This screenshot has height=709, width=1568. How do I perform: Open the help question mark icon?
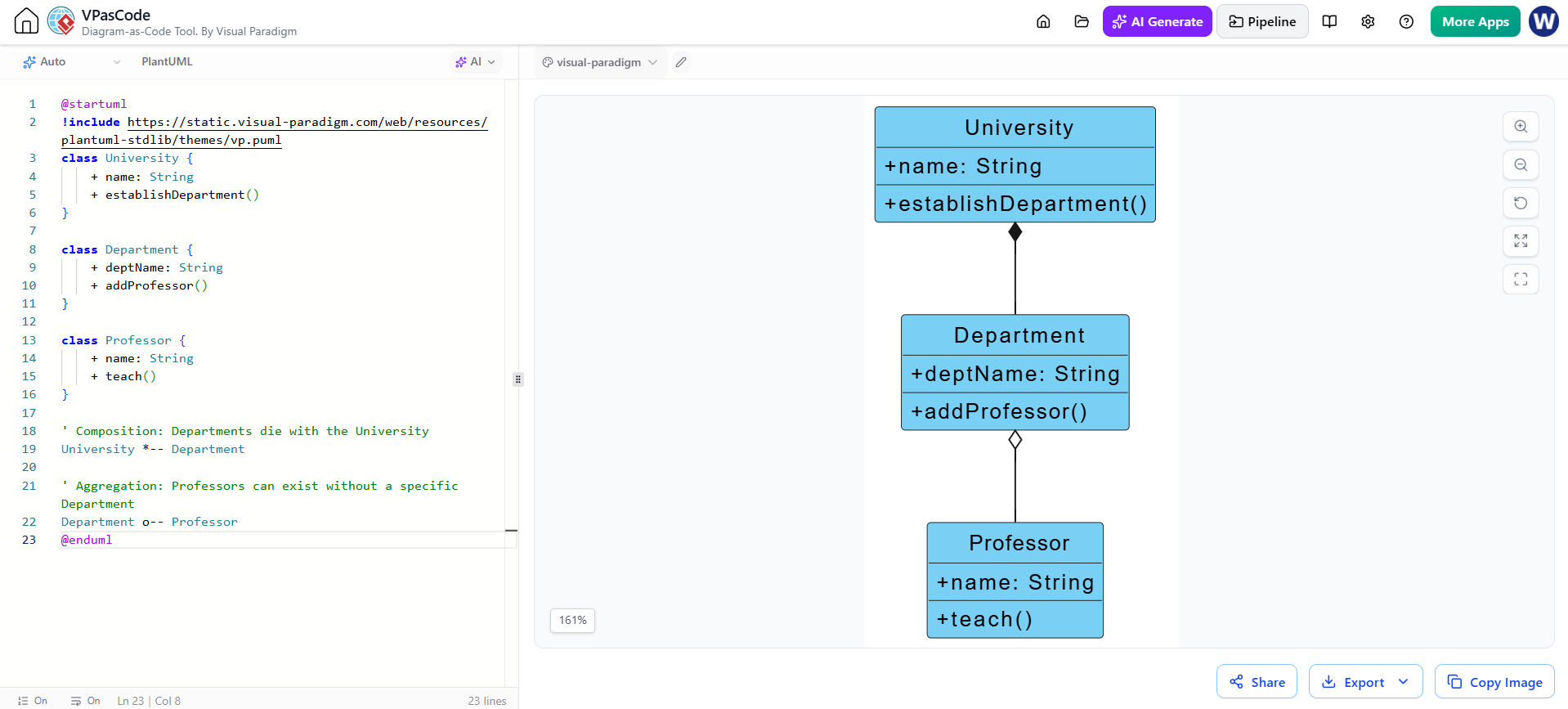pyautogui.click(x=1406, y=21)
